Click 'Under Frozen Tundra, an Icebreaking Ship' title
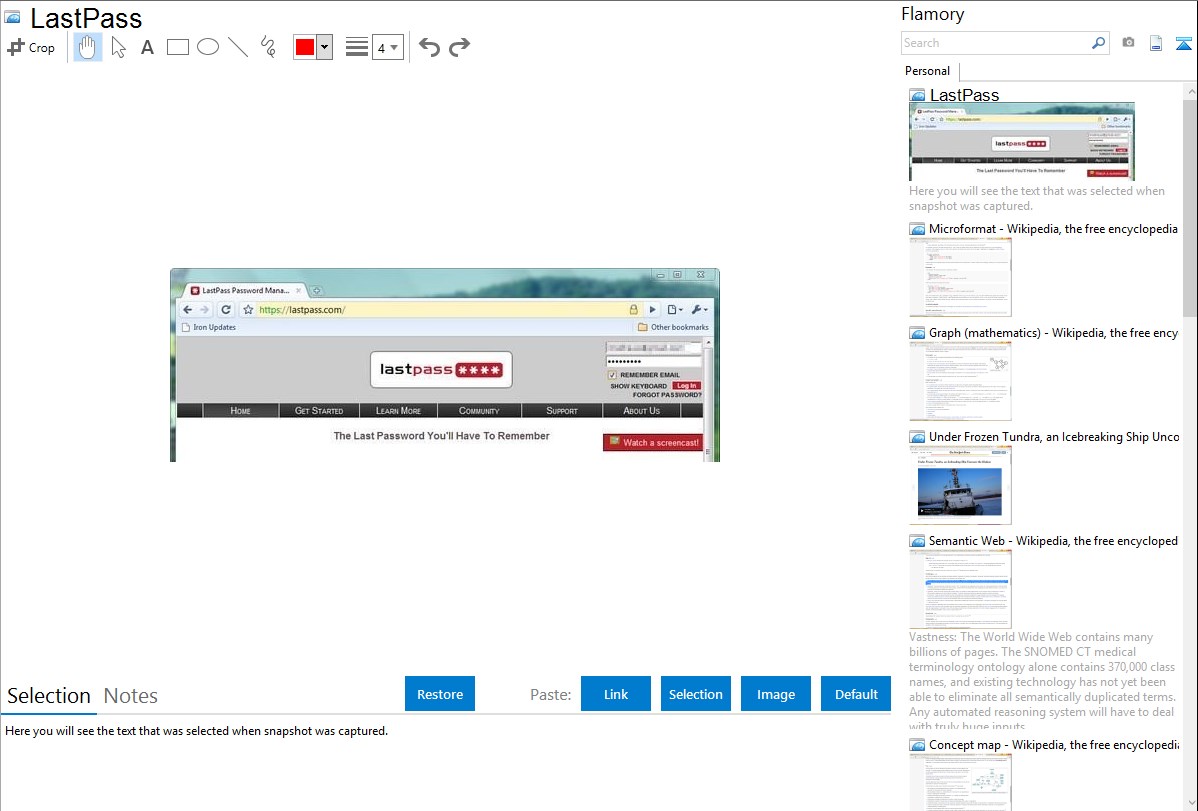The image size is (1198, 811). coord(1054,436)
